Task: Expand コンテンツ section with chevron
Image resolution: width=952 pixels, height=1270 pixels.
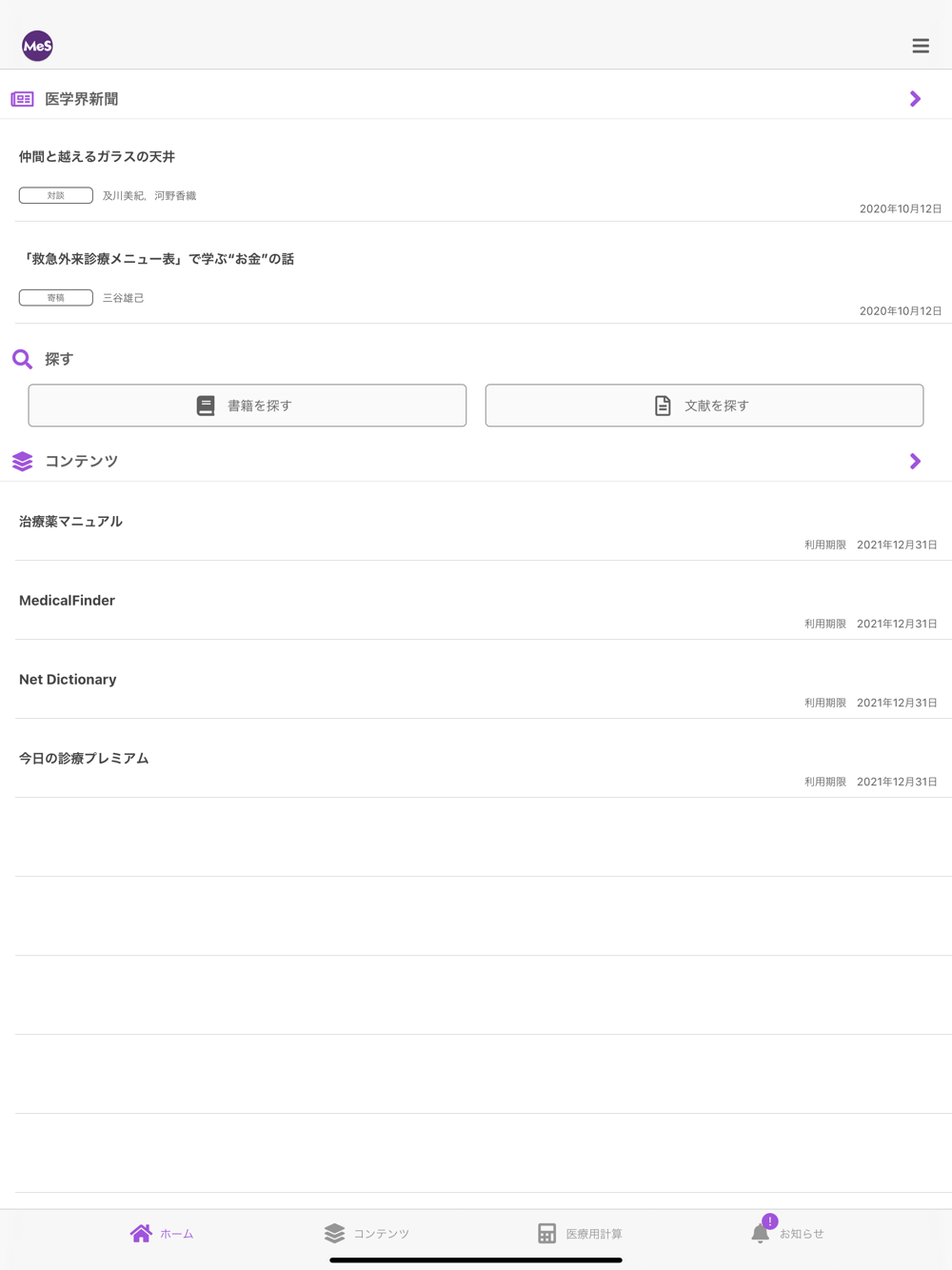Action: [915, 462]
